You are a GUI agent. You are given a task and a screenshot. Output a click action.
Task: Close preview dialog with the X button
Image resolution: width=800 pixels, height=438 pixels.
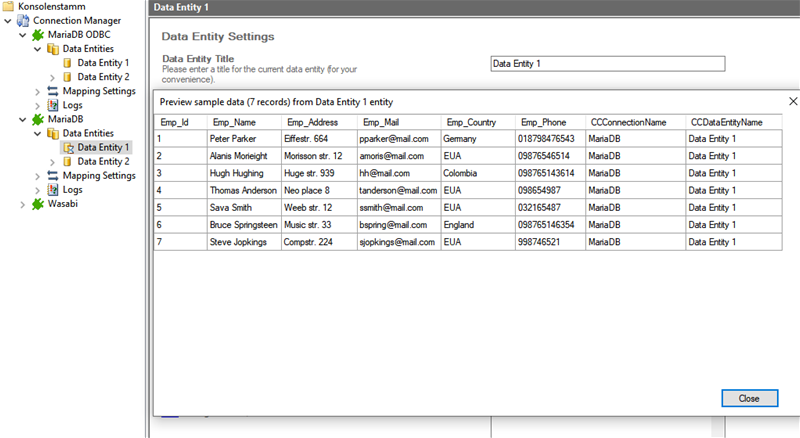click(792, 101)
